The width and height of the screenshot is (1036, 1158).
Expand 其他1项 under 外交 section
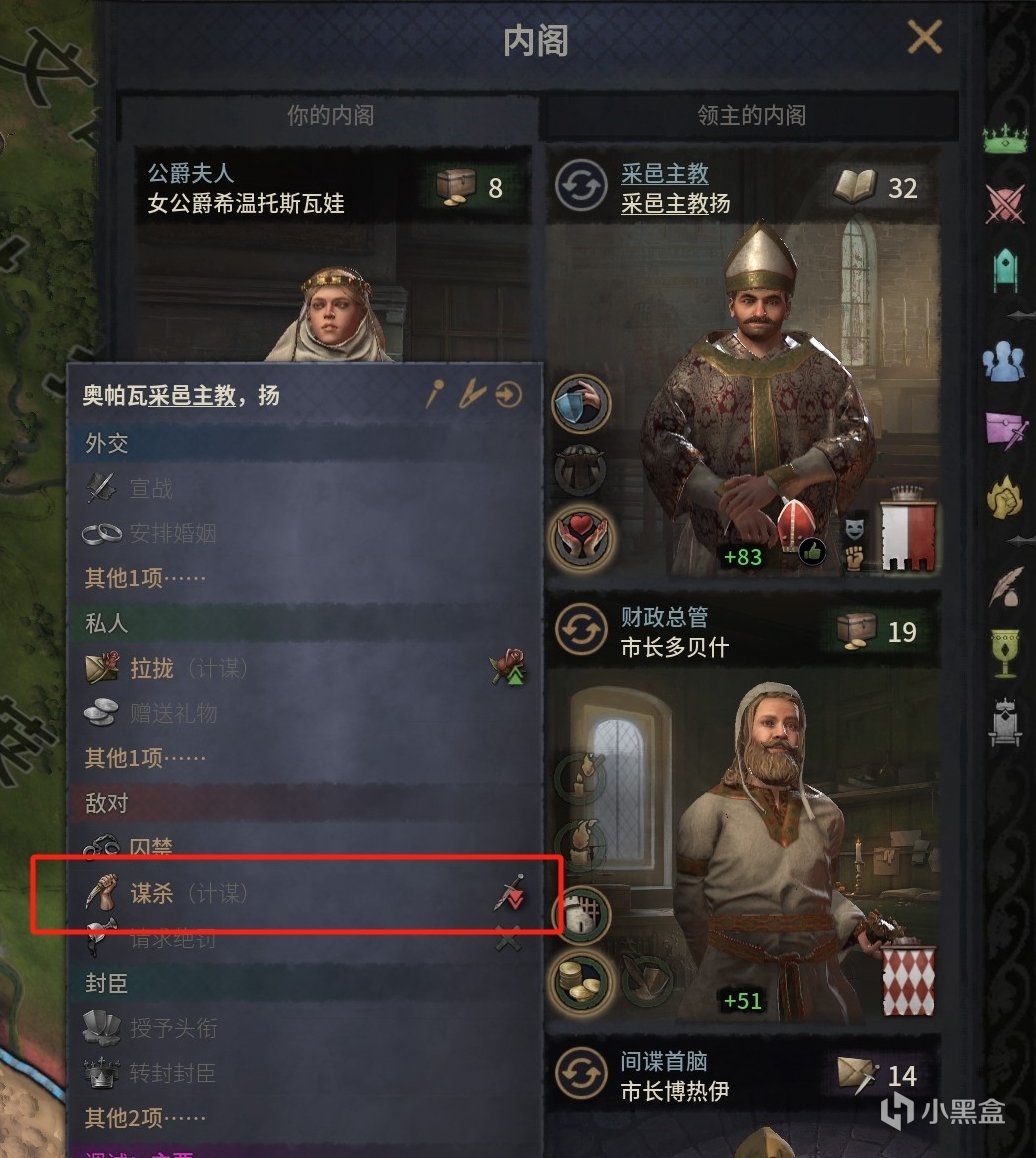pyautogui.click(x=145, y=578)
